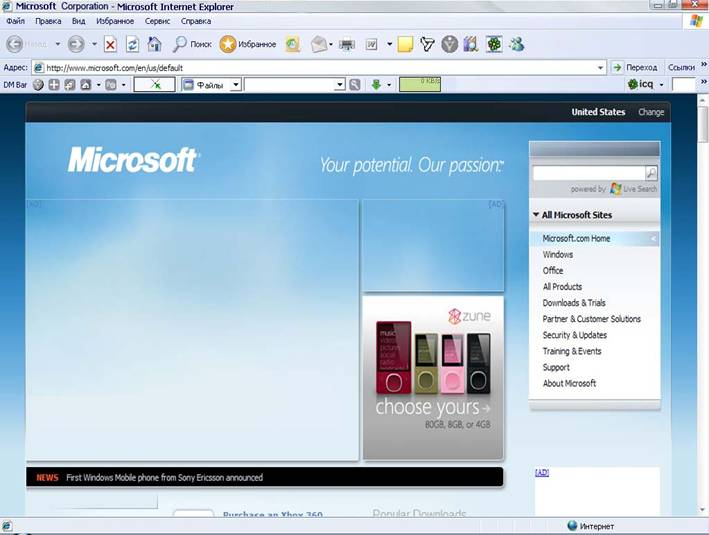Open the Вид menu
The height and width of the screenshot is (535, 709).
click(x=79, y=21)
